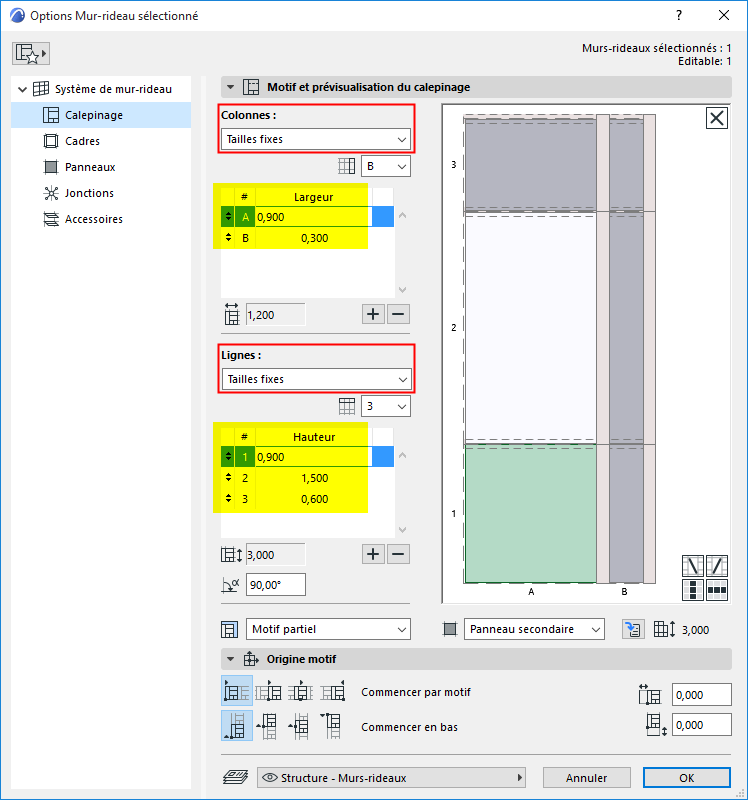Choose second horizontal pattern origin option
Image resolution: width=748 pixels, height=800 pixels.
(268, 691)
